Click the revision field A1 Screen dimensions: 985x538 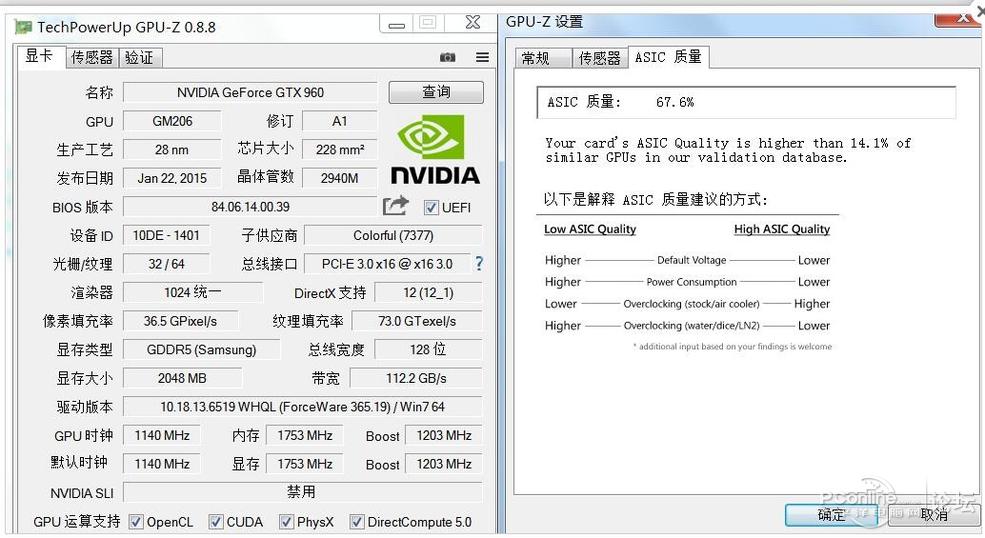pyautogui.click(x=340, y=121)
